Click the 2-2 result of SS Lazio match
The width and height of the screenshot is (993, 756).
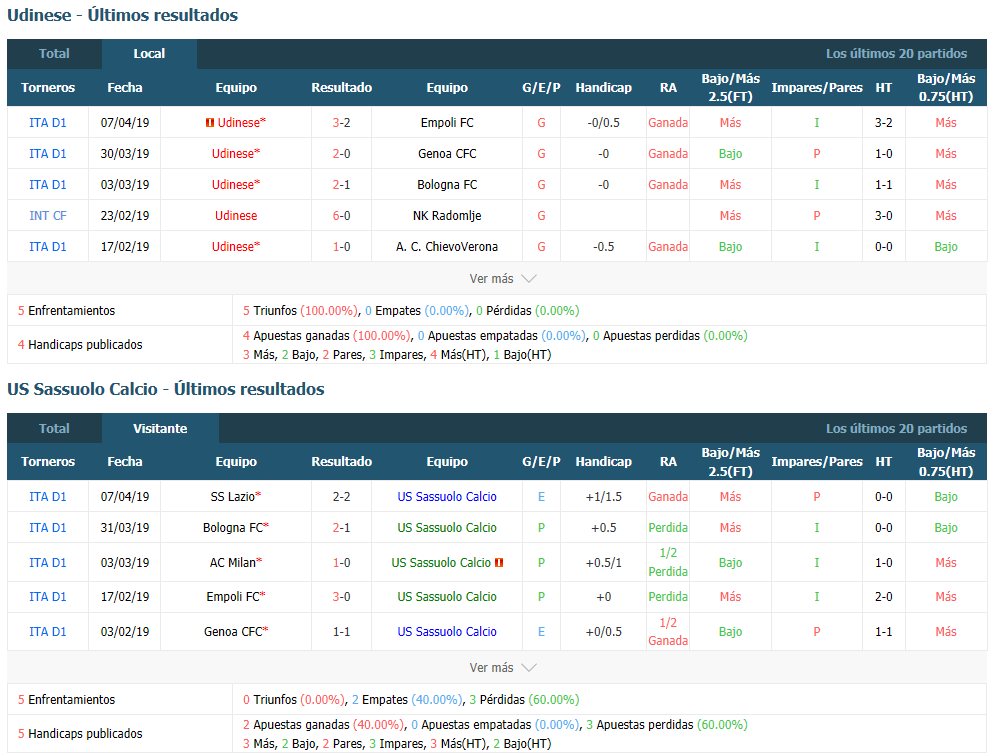(341, 497)
